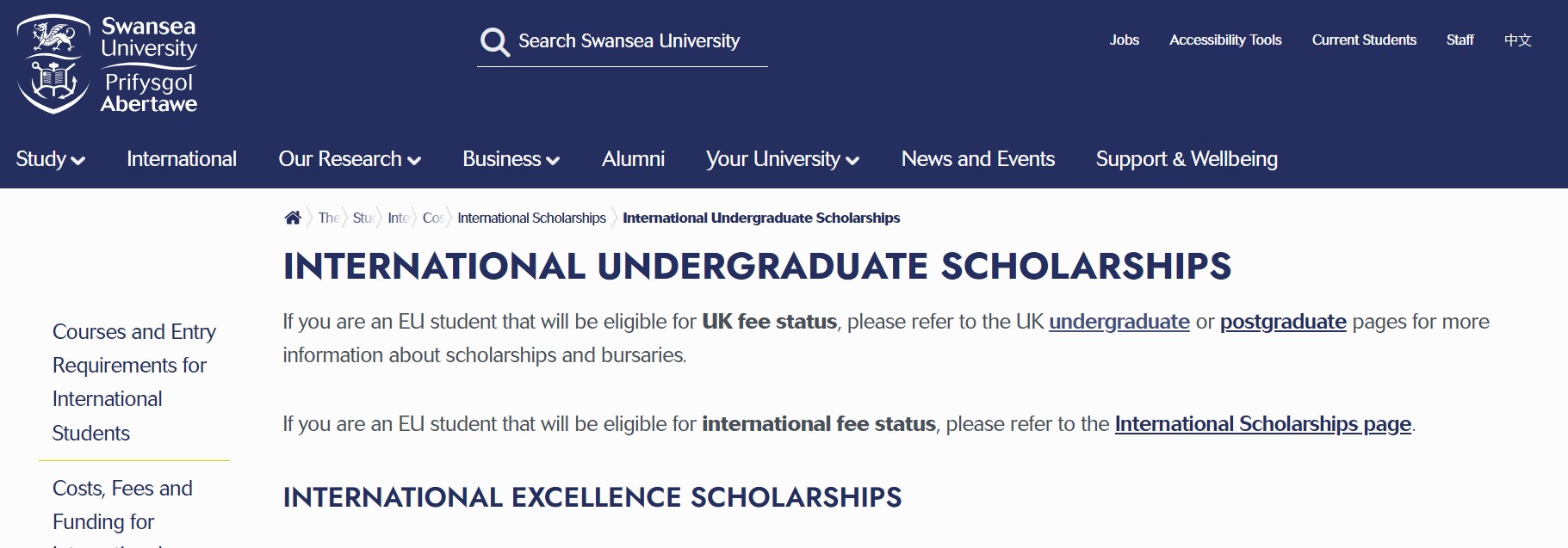Open the Jobs link
The height and width of the screenshot is (548, 1568).
tap(1124, 40)
